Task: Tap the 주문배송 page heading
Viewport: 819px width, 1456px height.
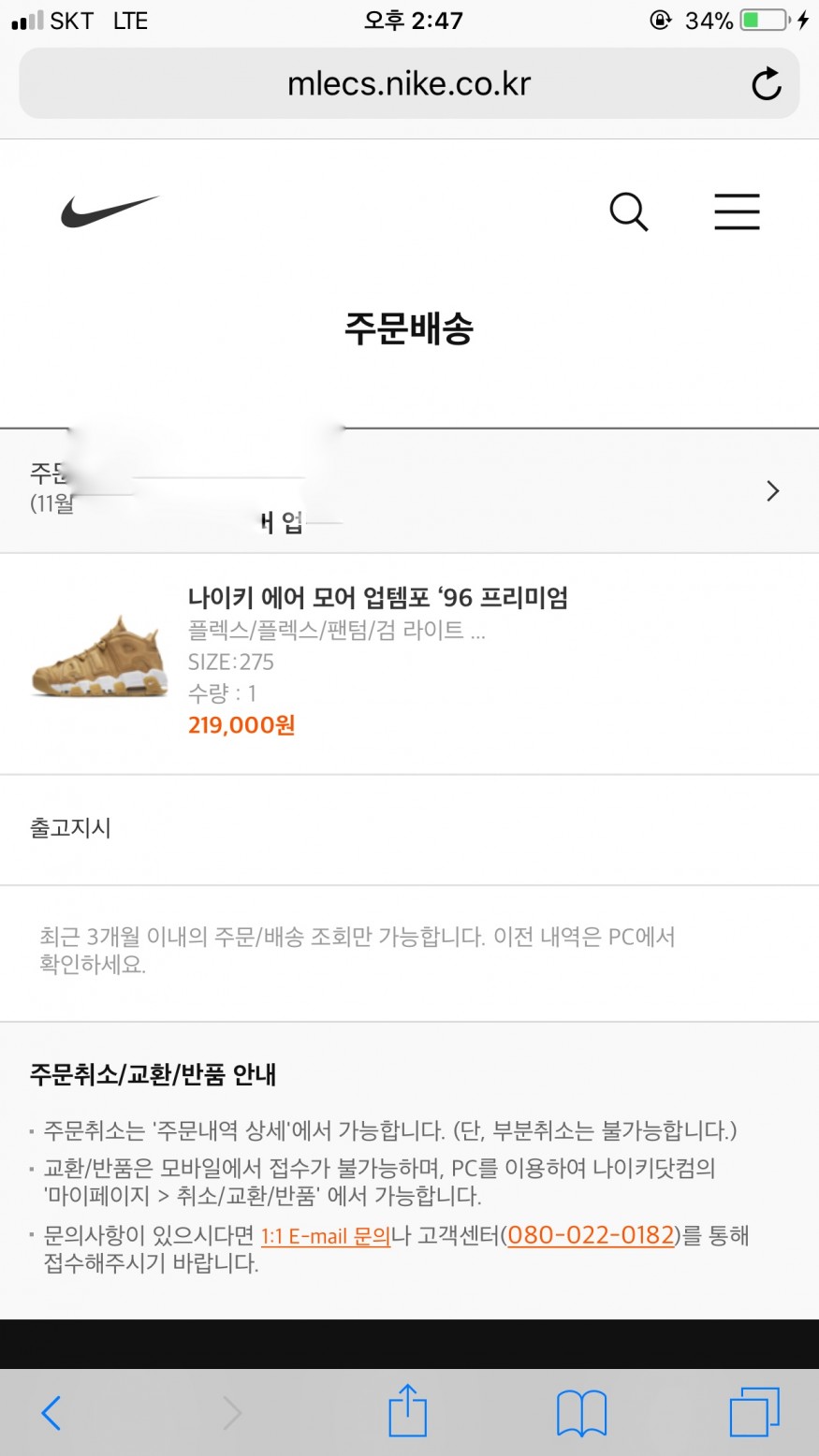Action: click(409, 328)
